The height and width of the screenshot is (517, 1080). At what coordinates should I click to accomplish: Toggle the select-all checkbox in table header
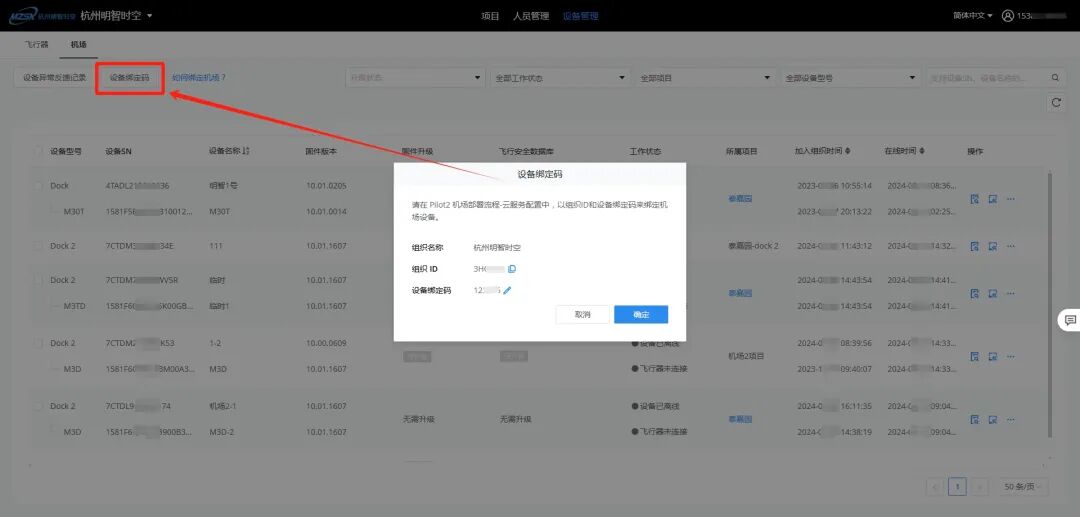tap(38, 151)
